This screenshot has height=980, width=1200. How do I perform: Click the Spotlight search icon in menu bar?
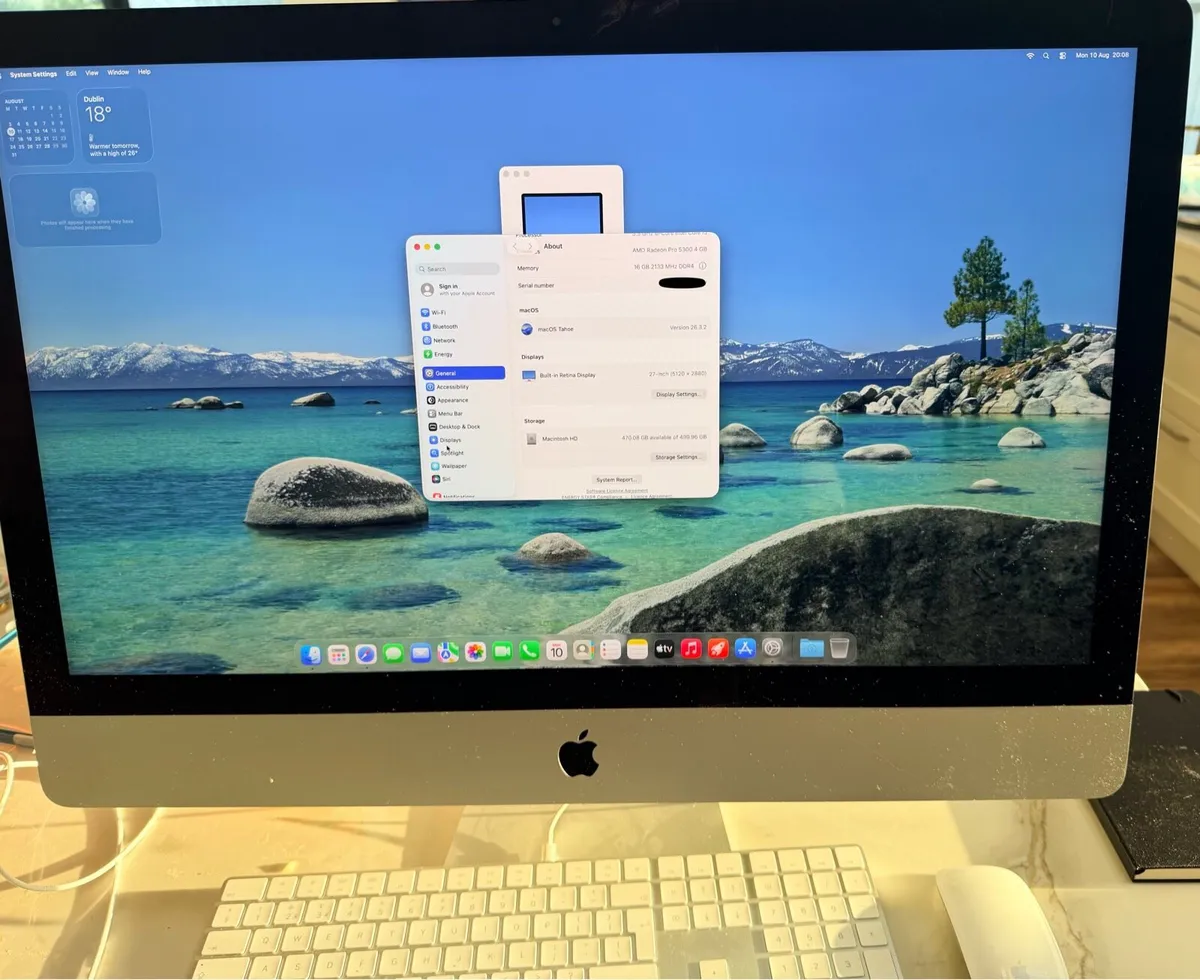point(1046,55)
